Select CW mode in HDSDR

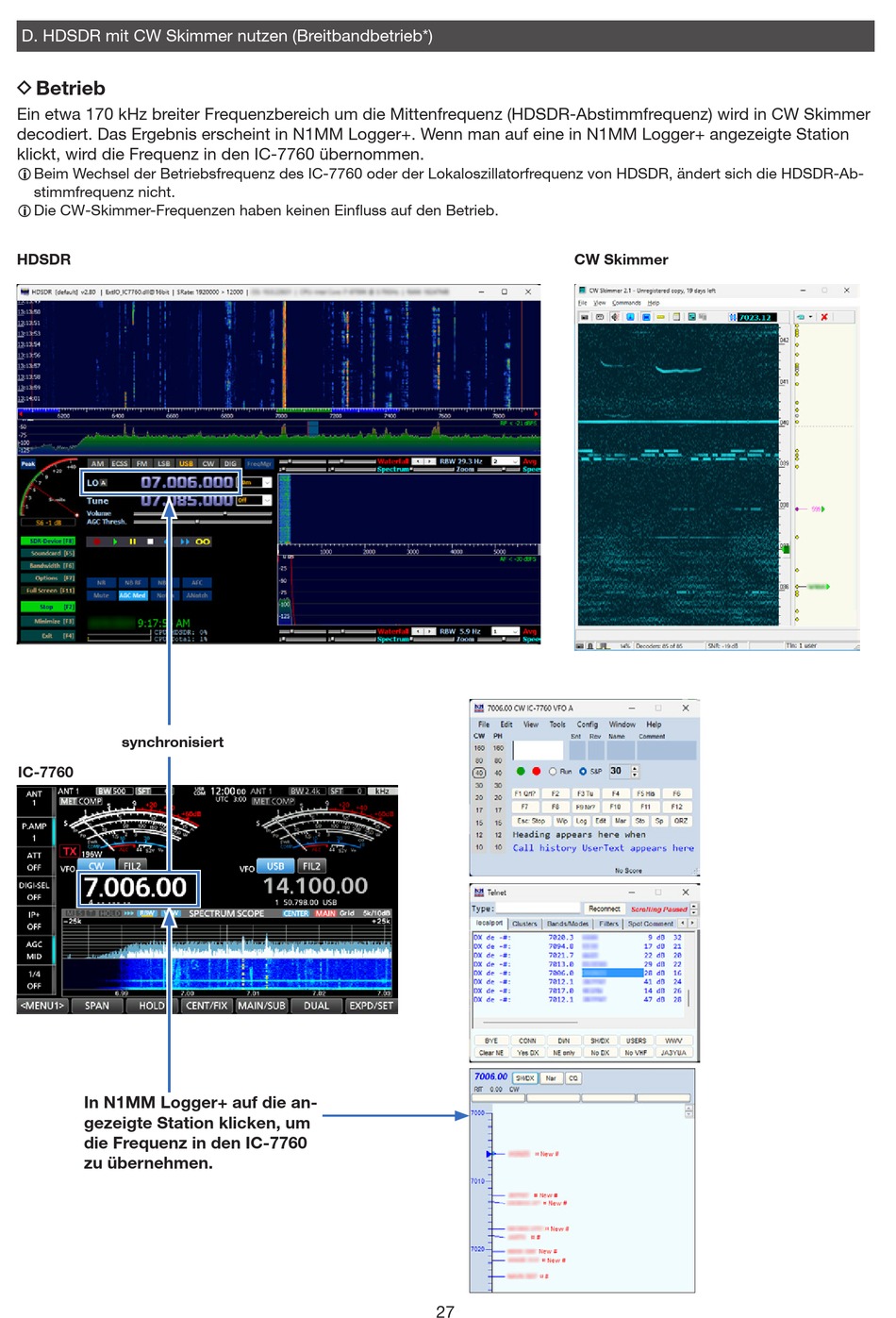[x=208, y=463]
